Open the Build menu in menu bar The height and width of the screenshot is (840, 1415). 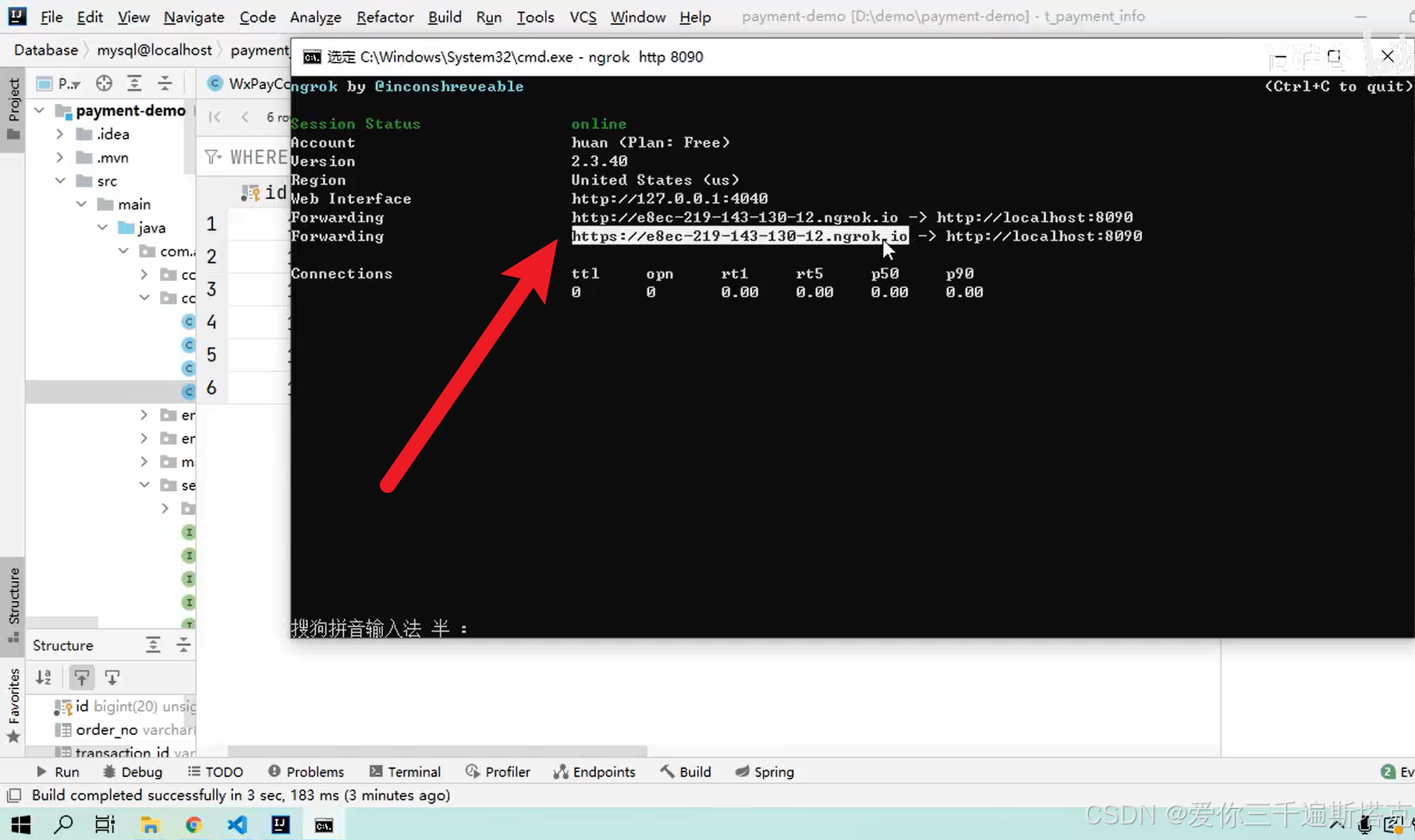[x=445, y=16]
